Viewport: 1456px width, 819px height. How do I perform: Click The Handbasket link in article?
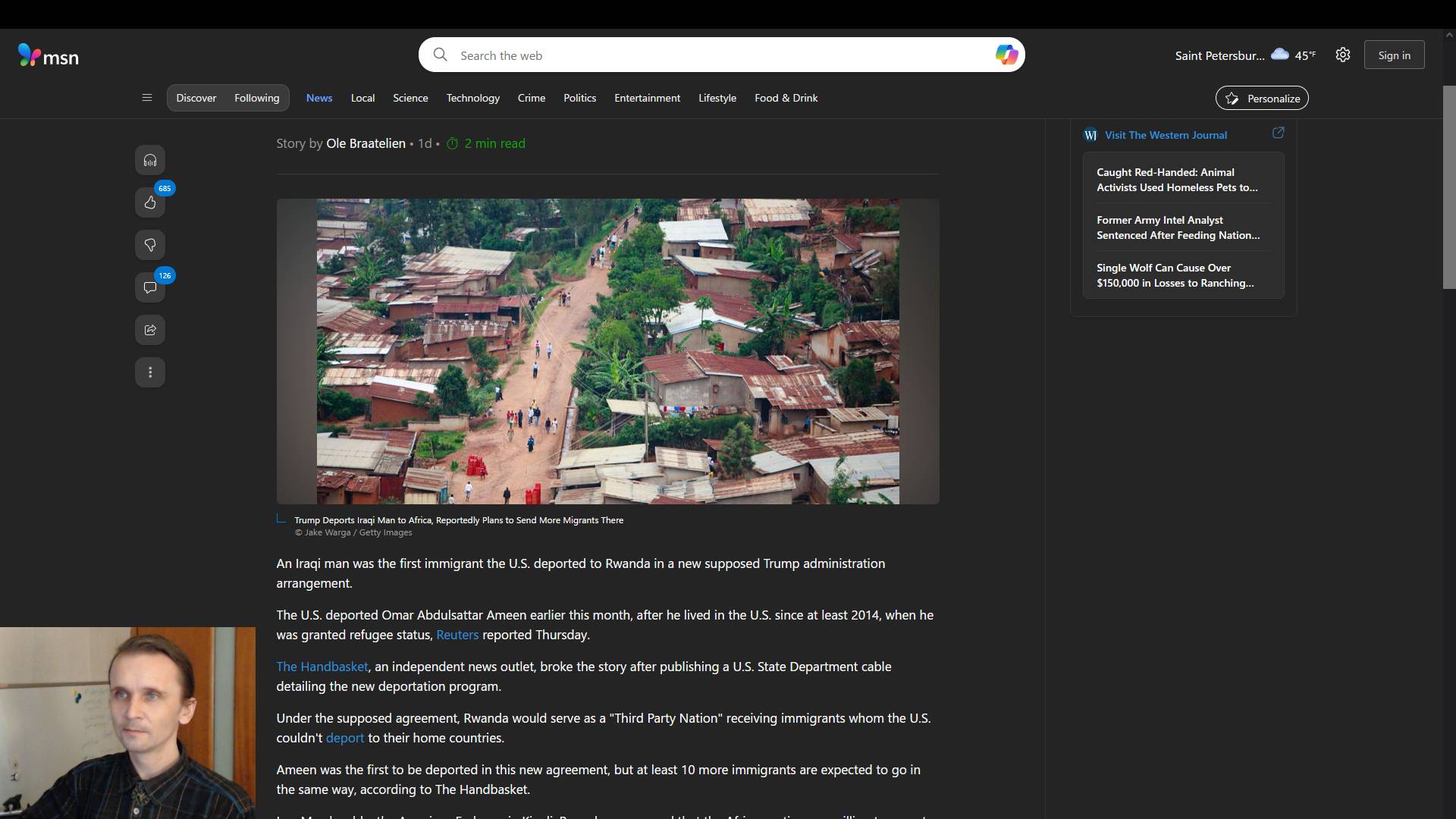click(x=322, y=667)
